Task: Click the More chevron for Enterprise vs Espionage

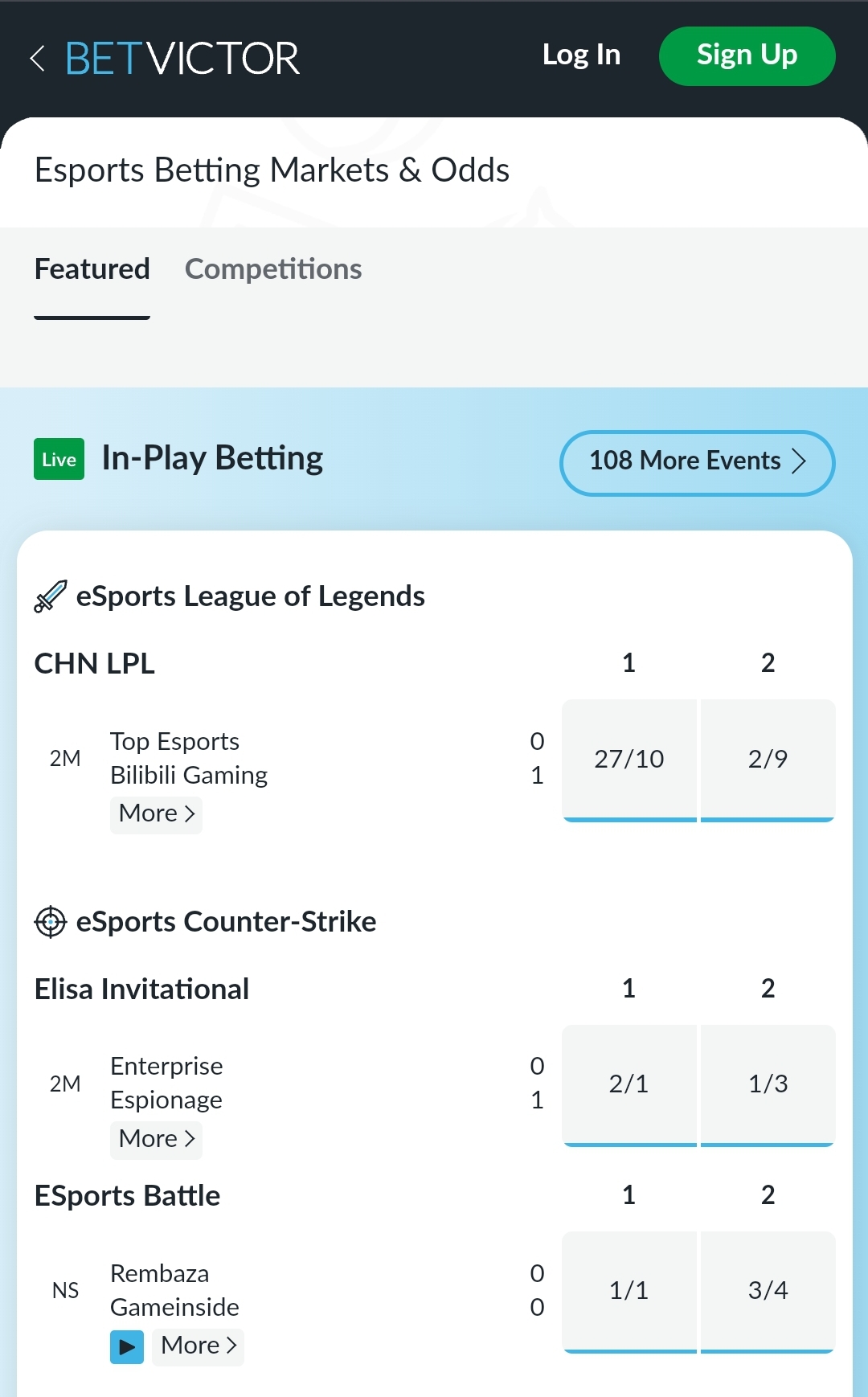Action: 189,1139
